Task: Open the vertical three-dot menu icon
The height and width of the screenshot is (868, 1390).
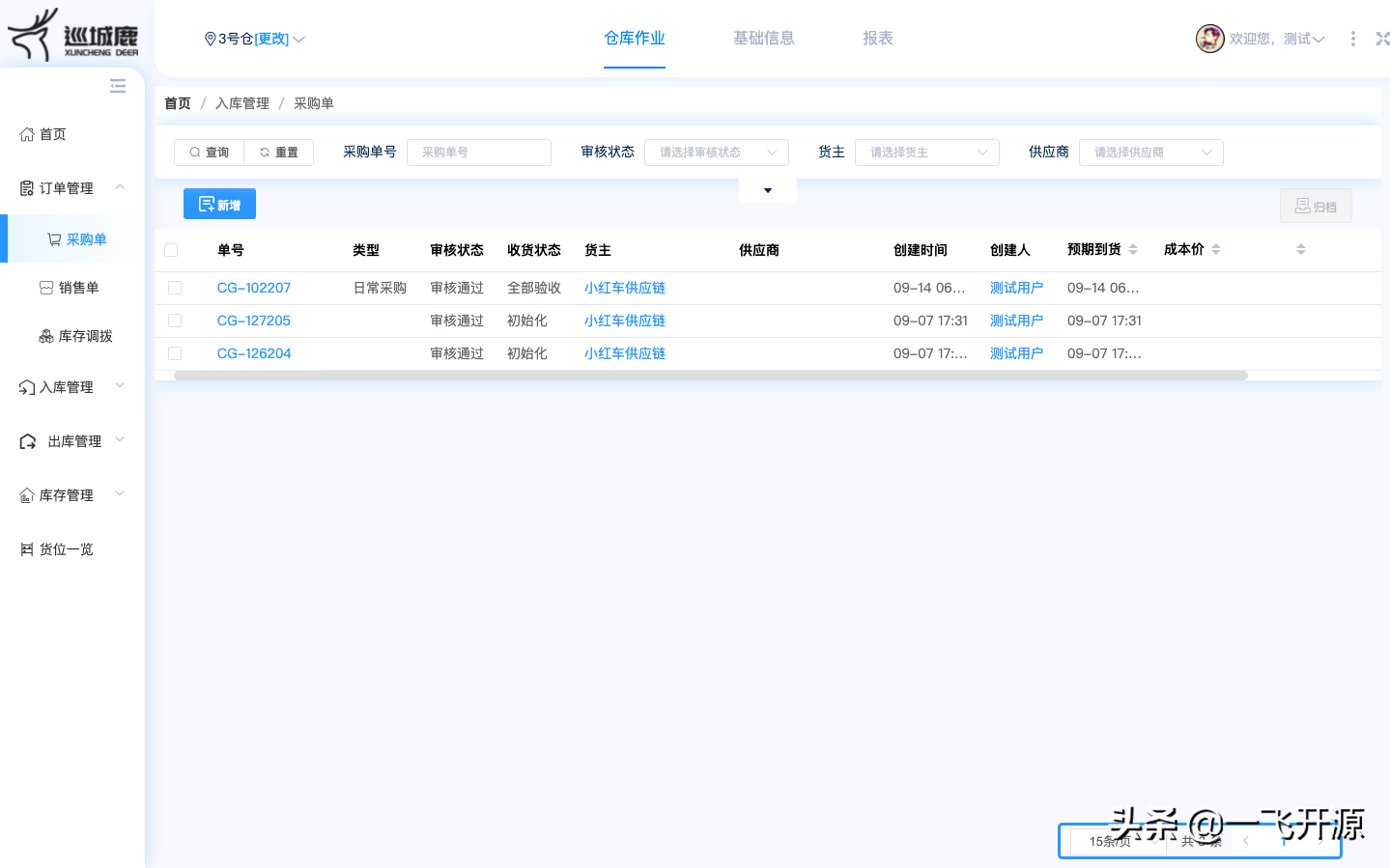Action: [1354, 39]
